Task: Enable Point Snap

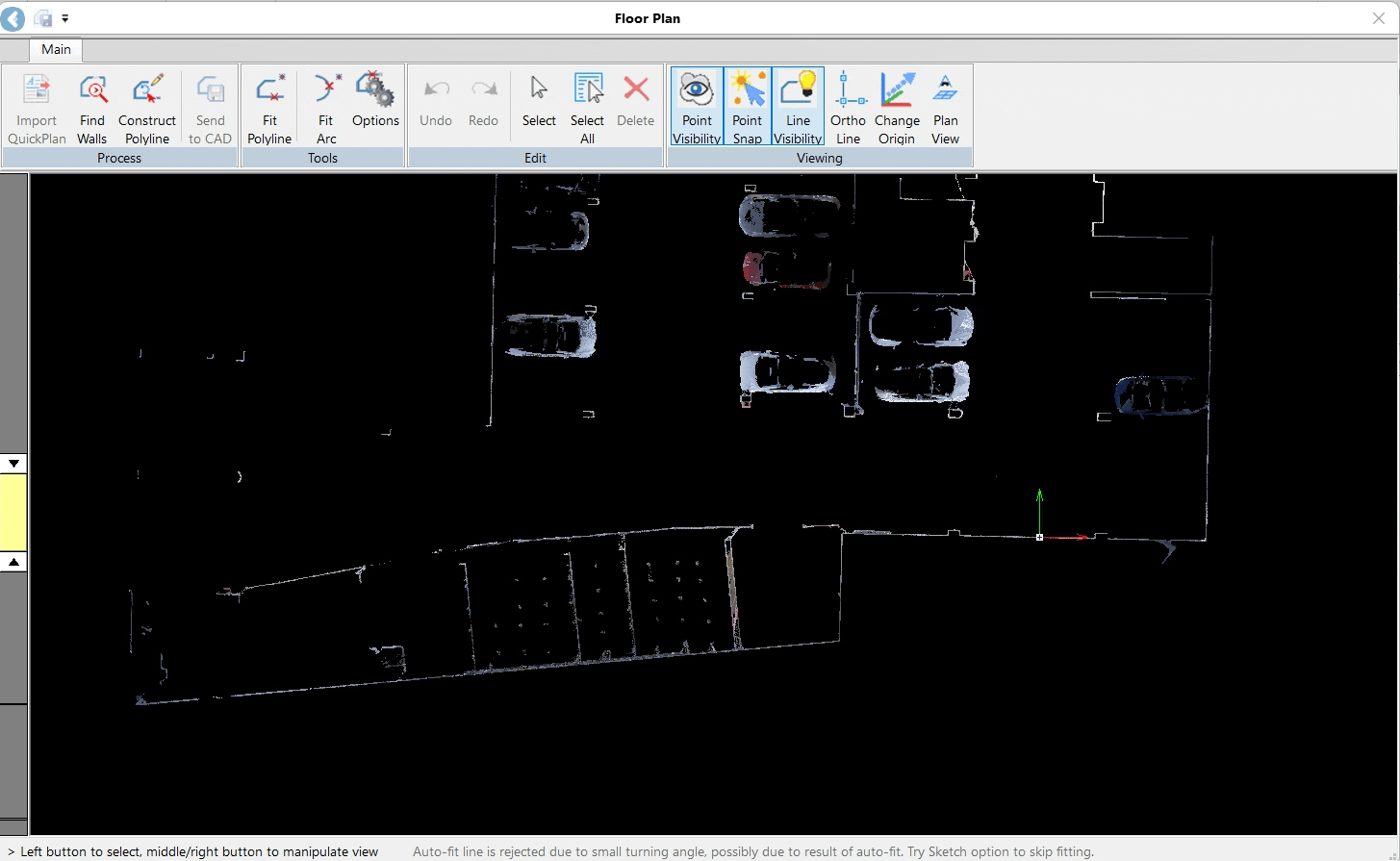Action: pos(747,106)
